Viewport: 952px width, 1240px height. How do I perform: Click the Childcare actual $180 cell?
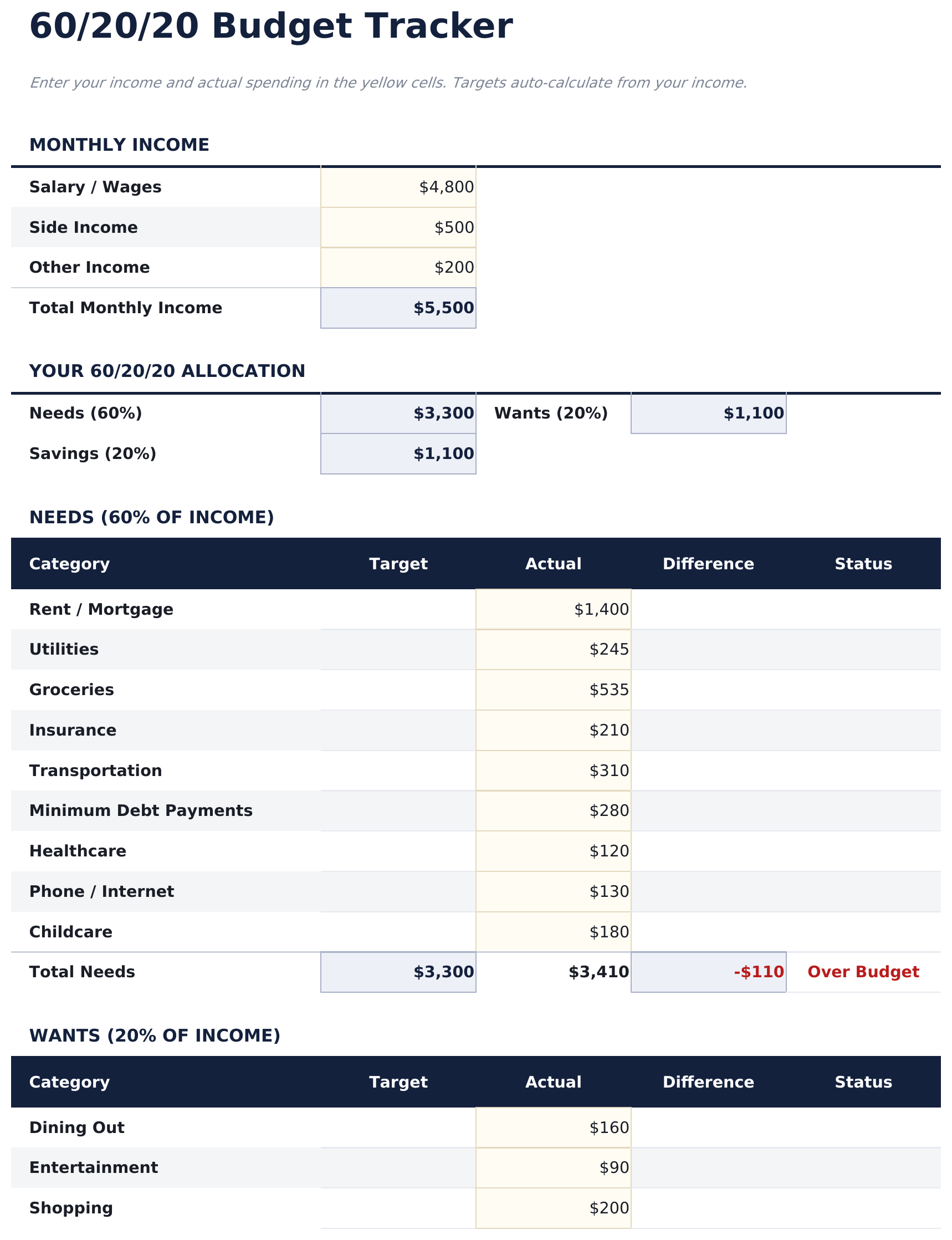553,932
